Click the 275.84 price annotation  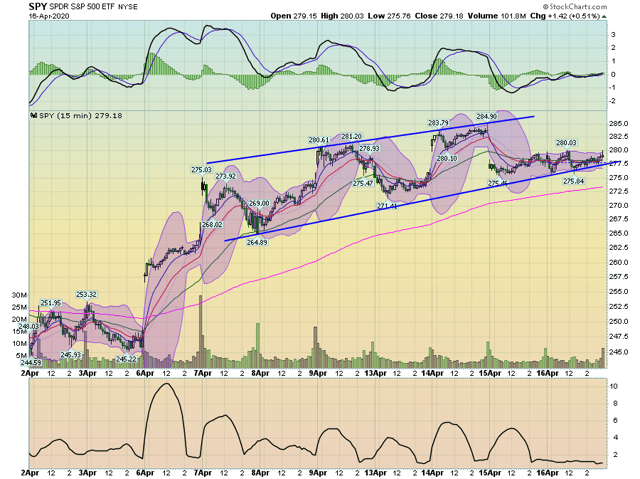[x=574, y=181]
